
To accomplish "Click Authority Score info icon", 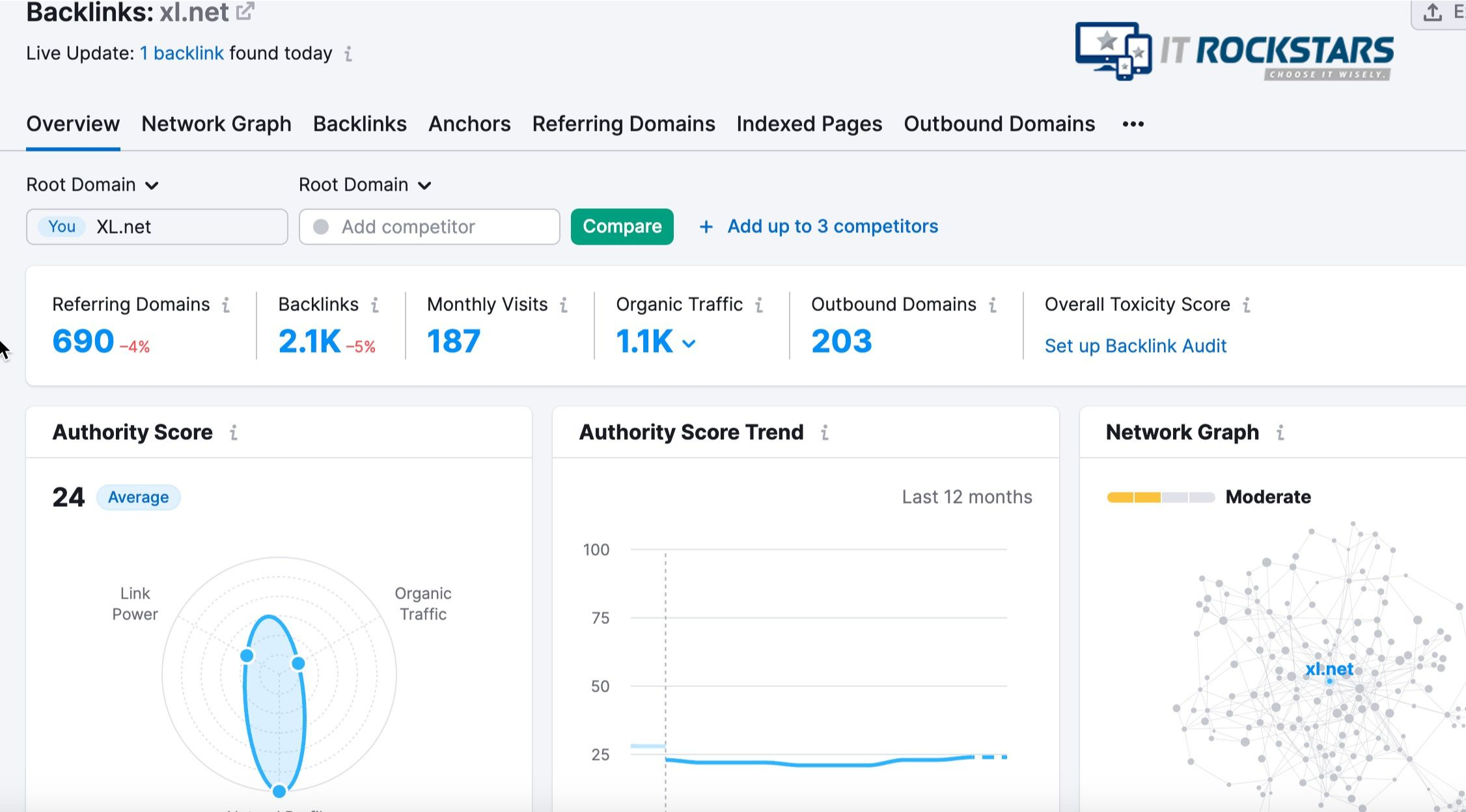I will [234, 433].
